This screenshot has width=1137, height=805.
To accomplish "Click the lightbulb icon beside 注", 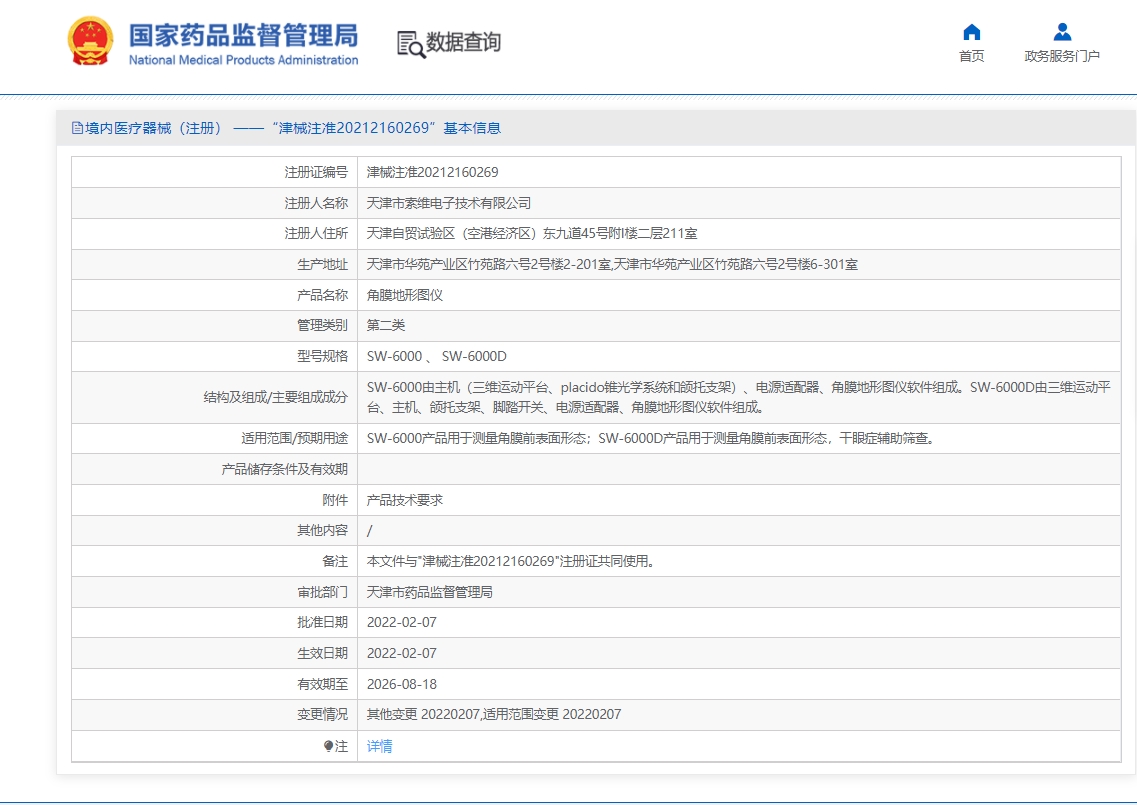I will pyautogui.click(x=328, y=746).
